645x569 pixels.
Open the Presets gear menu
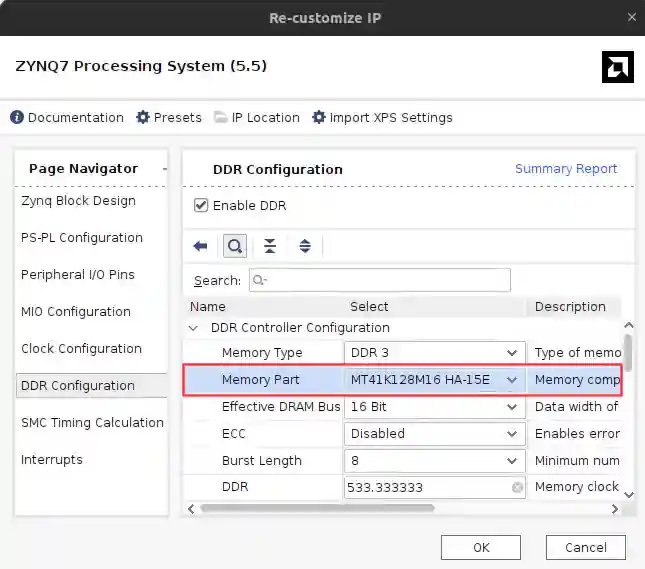coord(169,118)
